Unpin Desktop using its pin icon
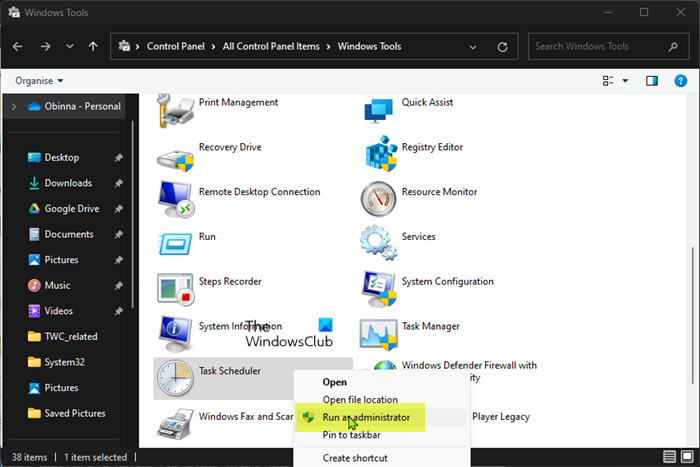The width and height of the screenshot is (700, 467). (x=118, y=158)
